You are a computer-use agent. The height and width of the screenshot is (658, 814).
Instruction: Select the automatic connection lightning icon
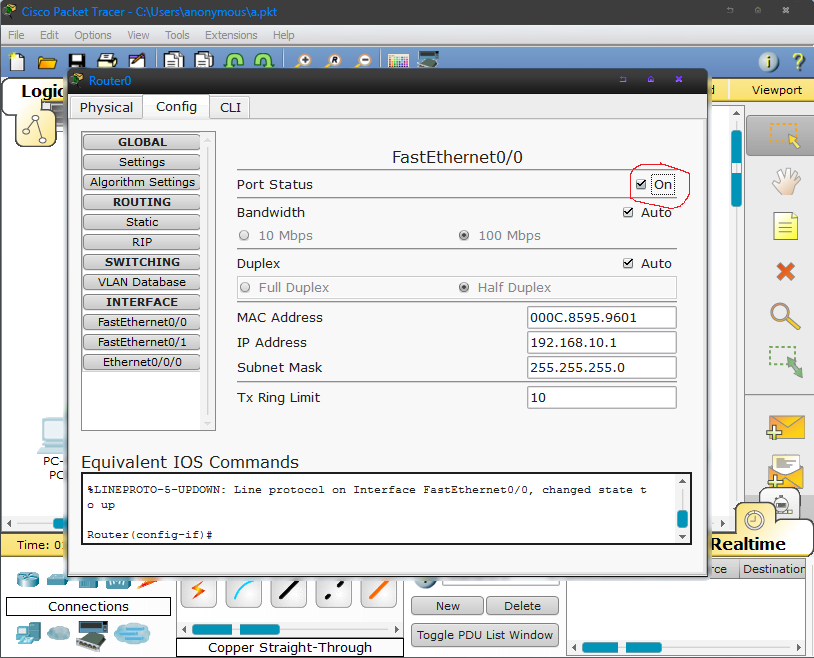pos(198,592)
